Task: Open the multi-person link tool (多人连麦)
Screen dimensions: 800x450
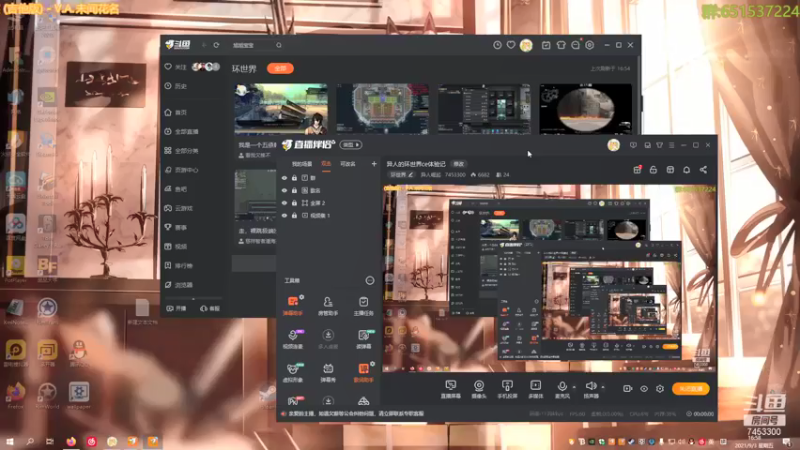Action: click(x=328, y=339)
